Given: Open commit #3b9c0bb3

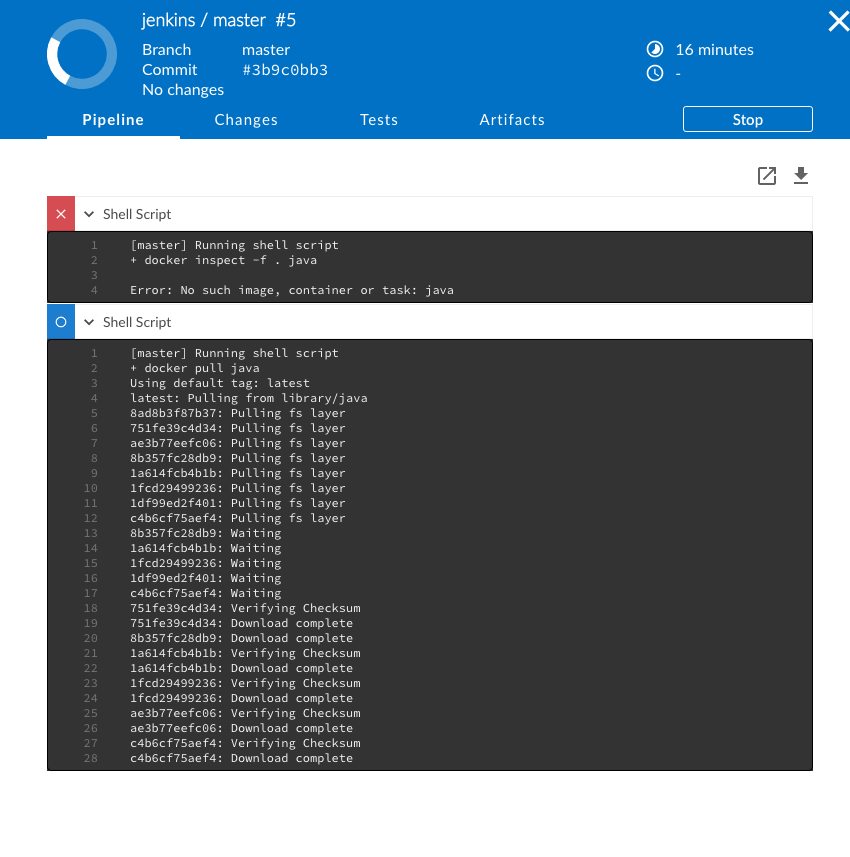Looking at the screenshot, I should (285, 70).
